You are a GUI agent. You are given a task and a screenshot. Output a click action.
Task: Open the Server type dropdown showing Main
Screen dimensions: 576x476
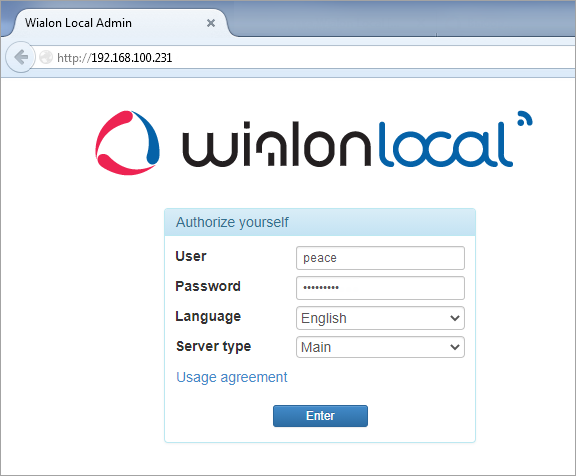(x=380, y=347)
